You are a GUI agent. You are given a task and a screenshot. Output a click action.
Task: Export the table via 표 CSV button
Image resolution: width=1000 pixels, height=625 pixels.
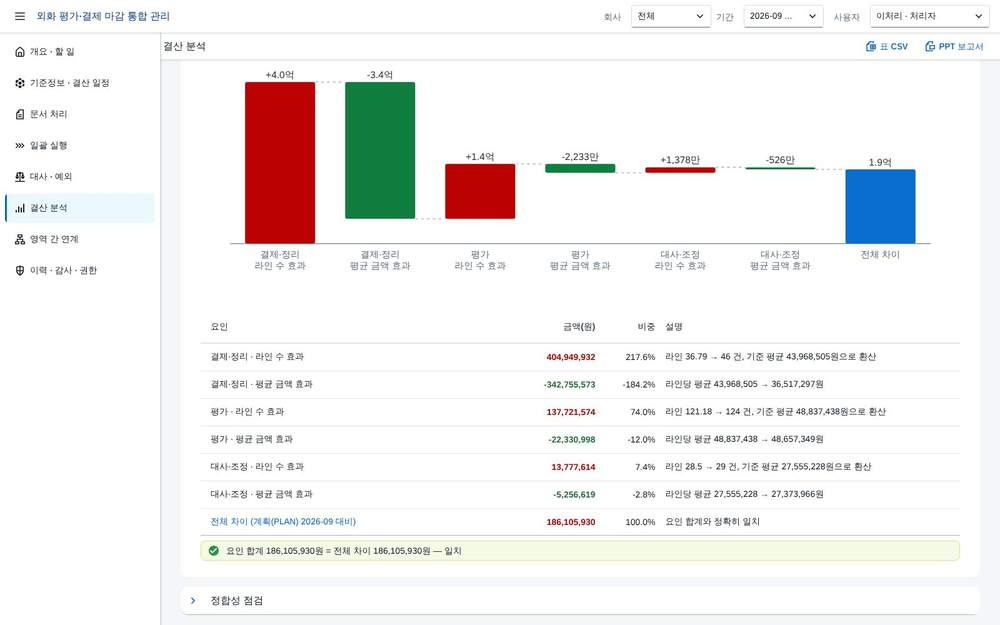point(886,47)
